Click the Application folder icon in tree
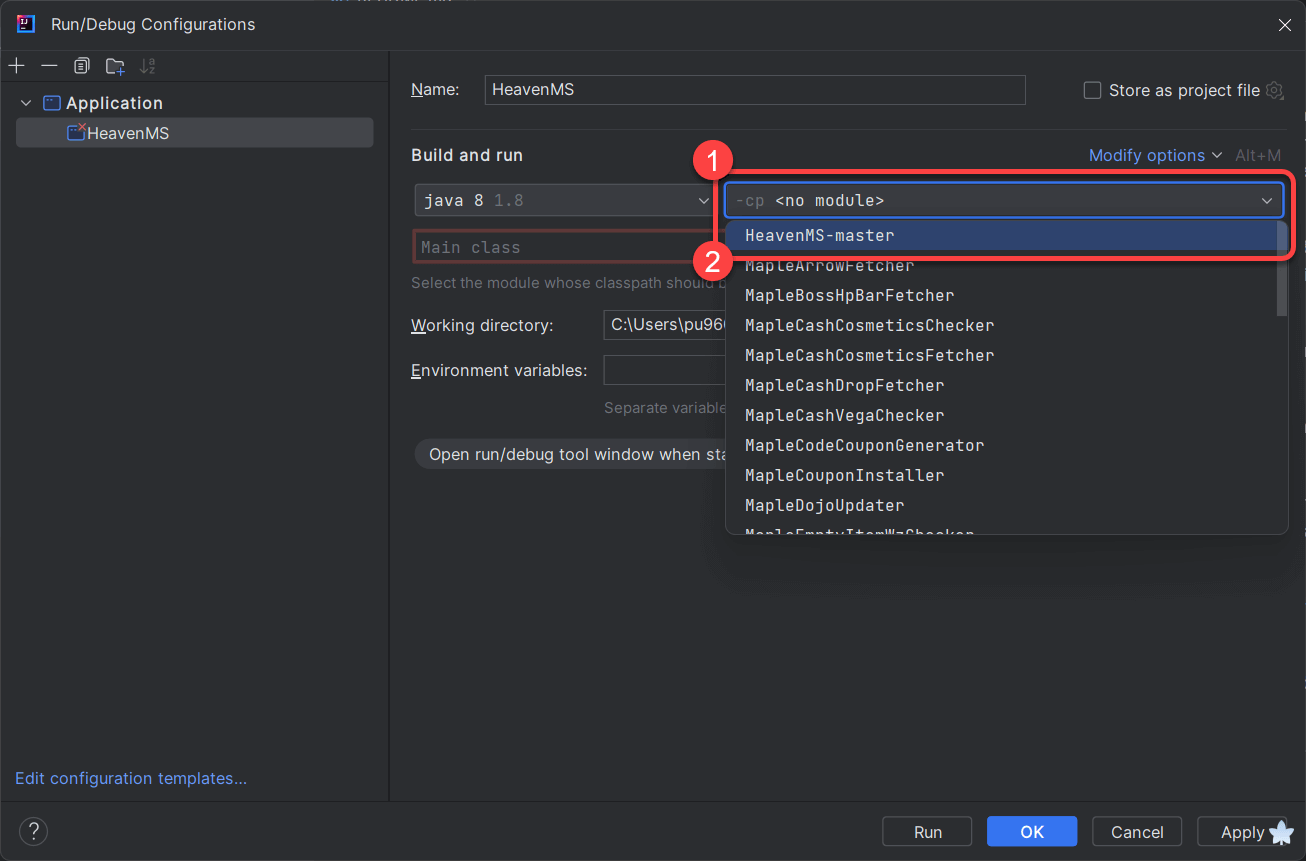1306x861 pixels. pyautogui.click(x=52, y=103)
